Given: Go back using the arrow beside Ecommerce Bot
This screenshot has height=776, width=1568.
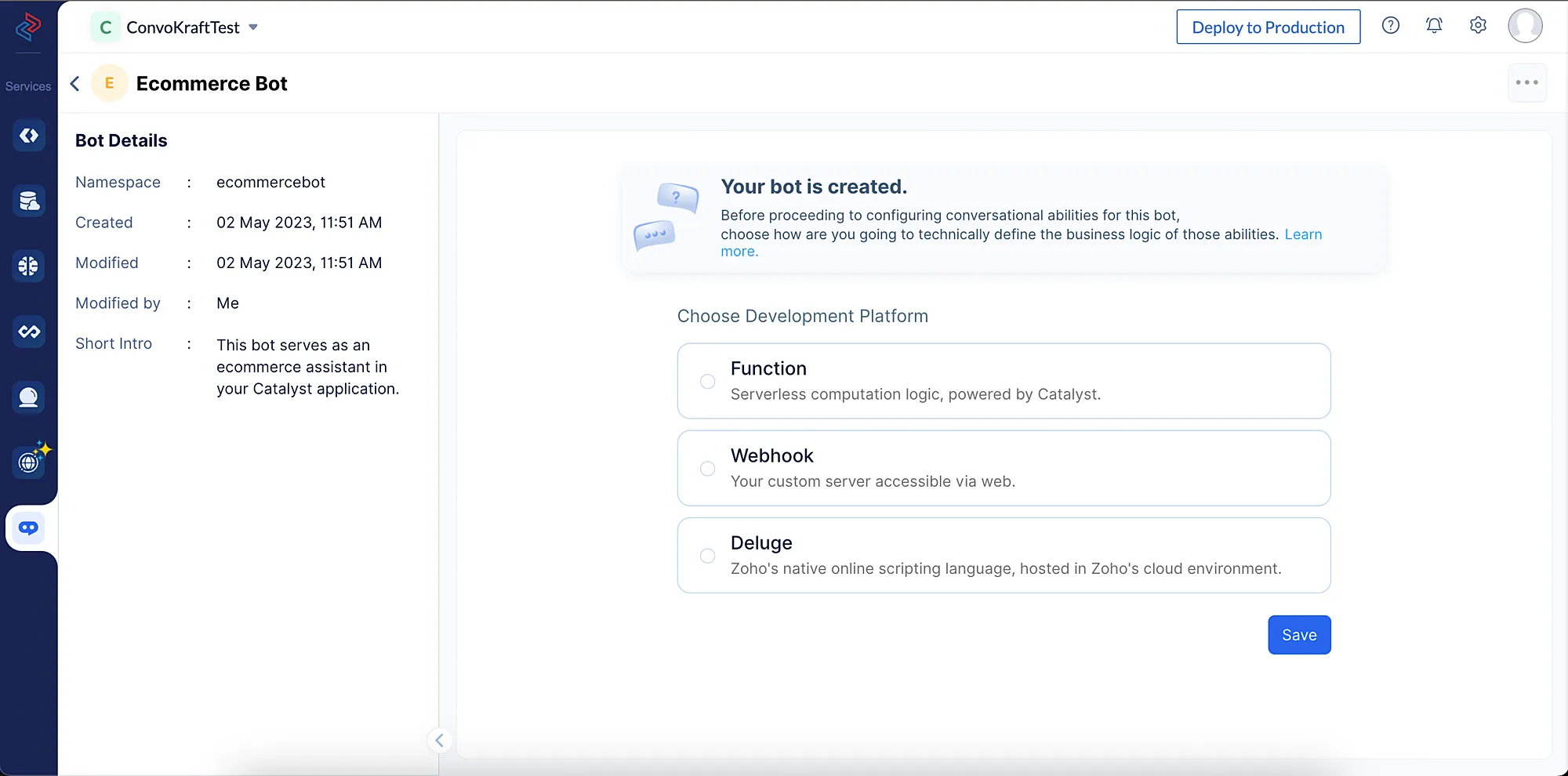Looking at the screenshot, I should pos(75,84).
